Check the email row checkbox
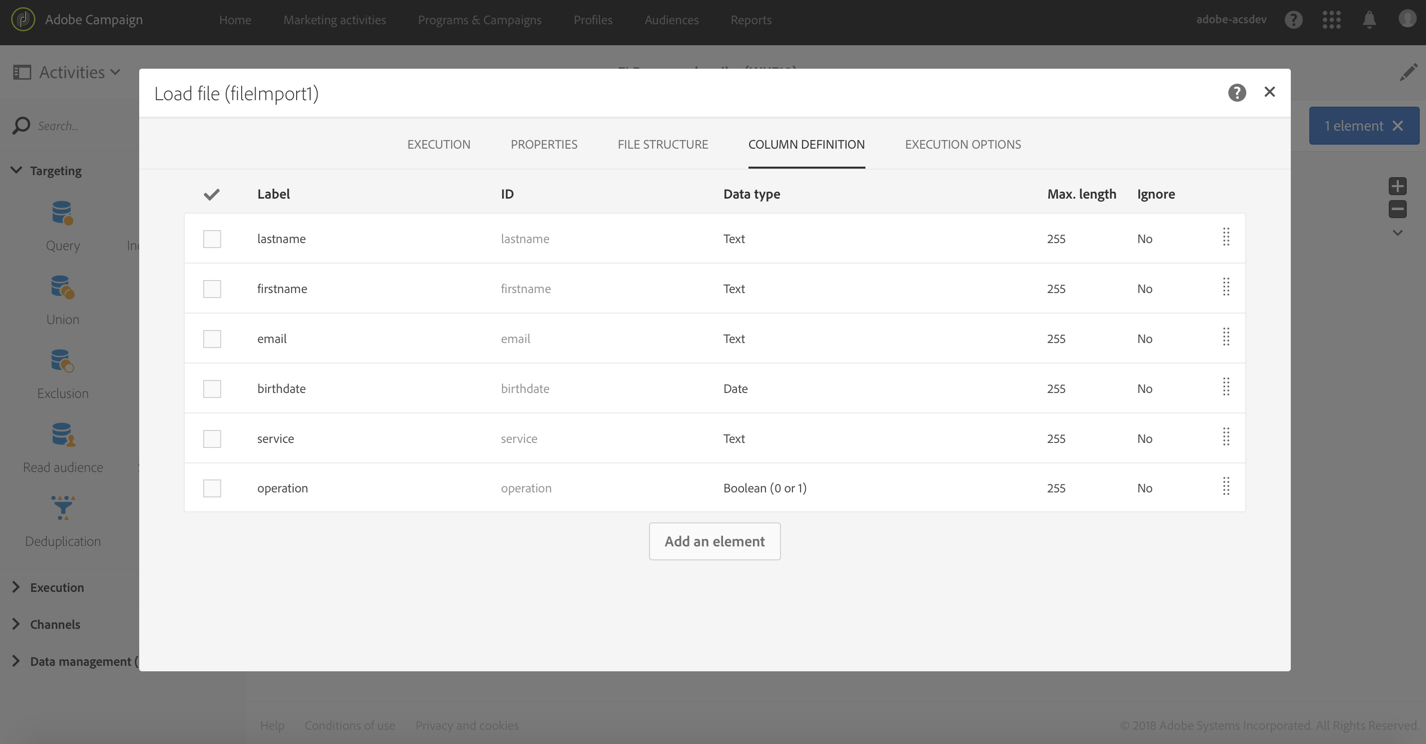Screen dimensions: 1426x744 click(212, 339)
